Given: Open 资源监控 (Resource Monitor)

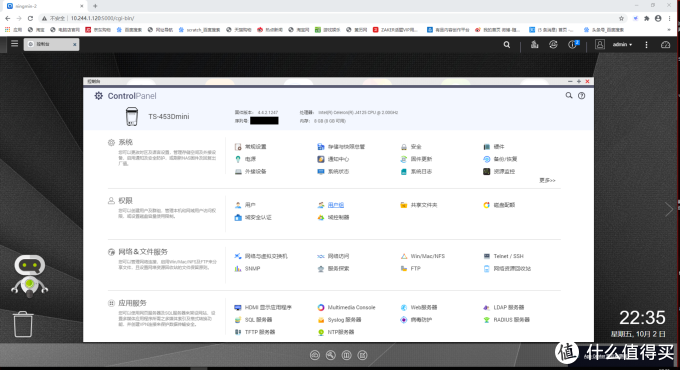Looking at the screenshot, I should [x=499, y=171].
